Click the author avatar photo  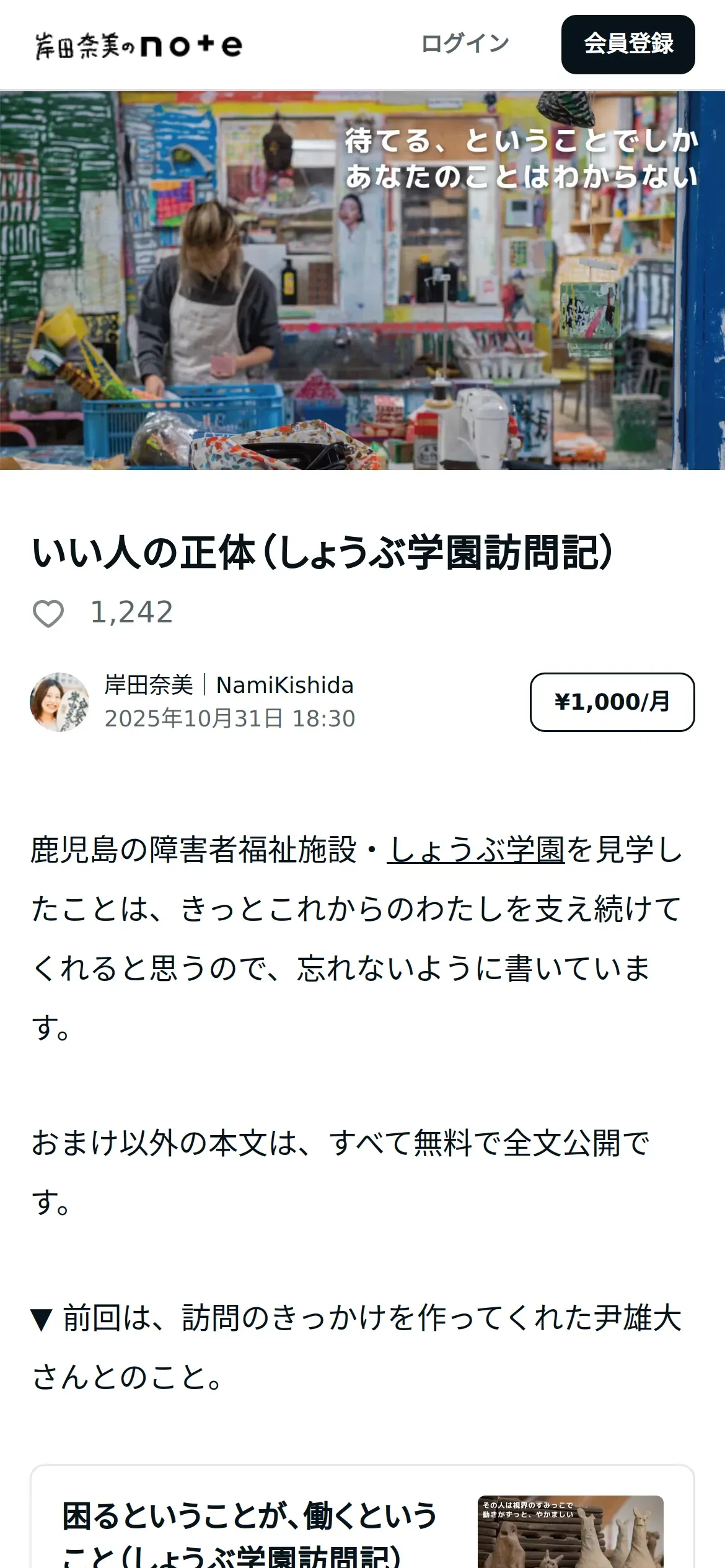pos(59,702)
